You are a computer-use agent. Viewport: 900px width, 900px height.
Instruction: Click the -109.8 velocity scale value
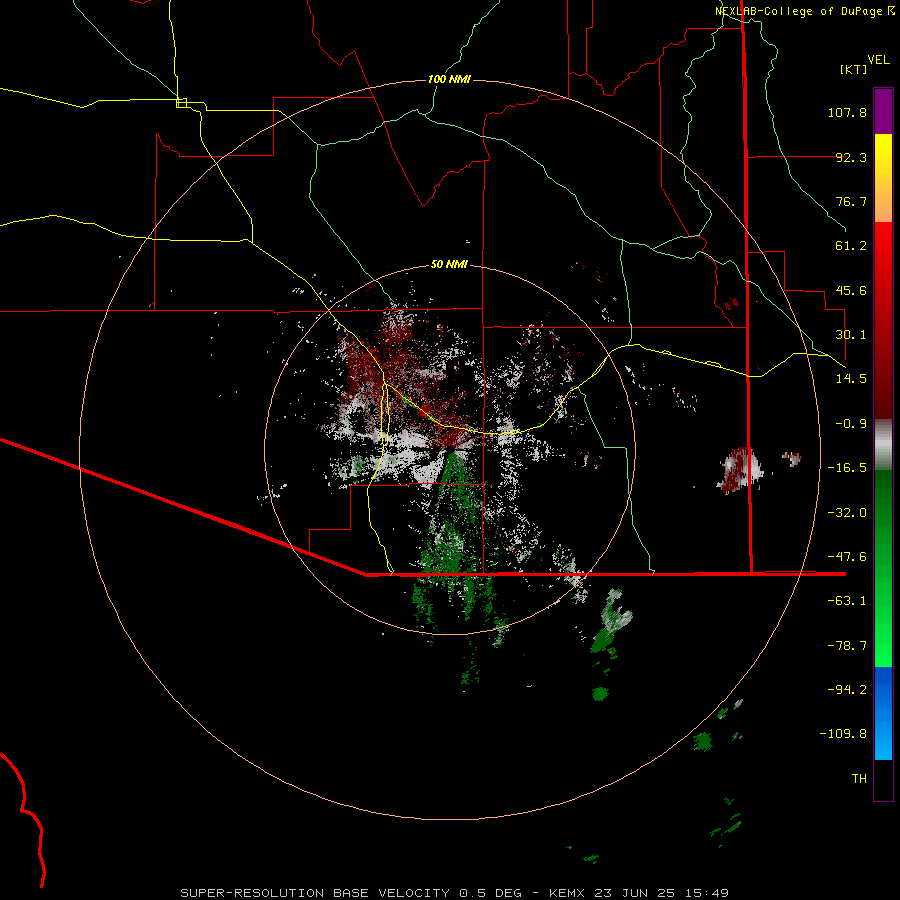[x=843, y=734]
